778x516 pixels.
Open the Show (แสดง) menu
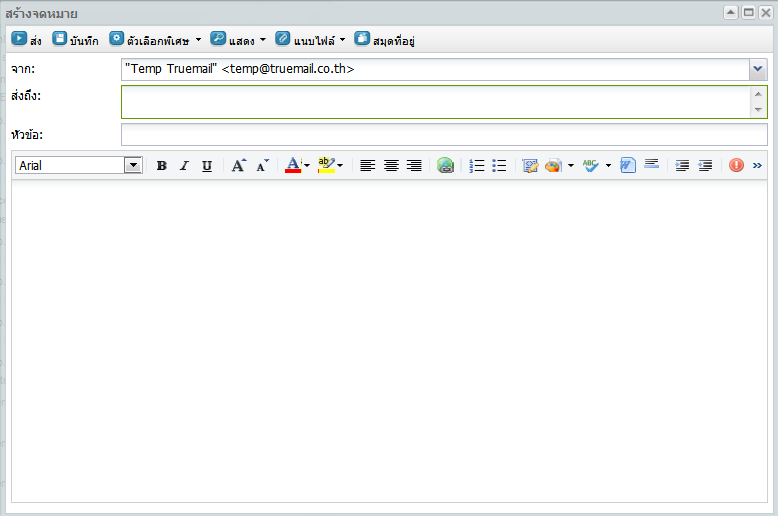tap(238, 40)
